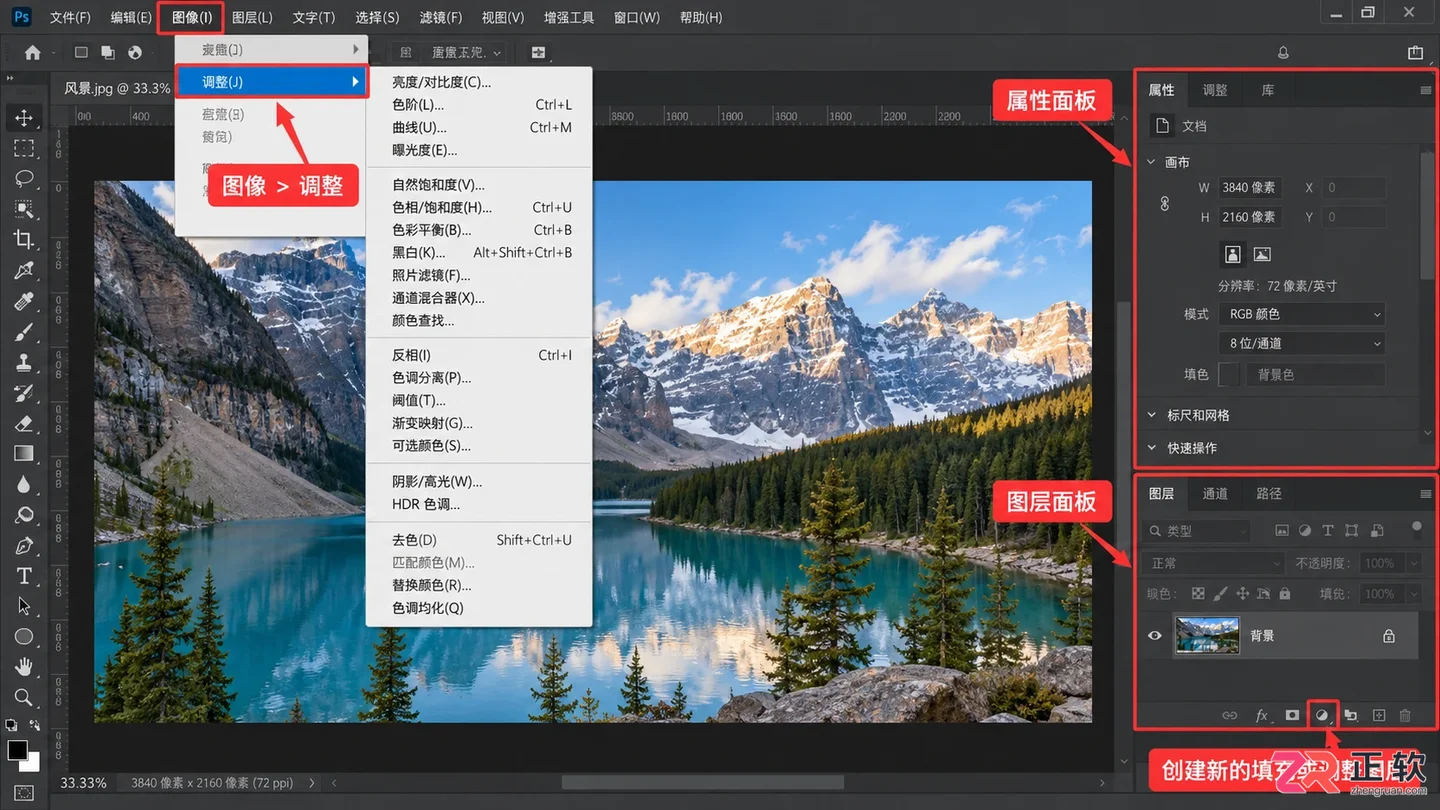Choose 去色(D) menu entry
1440x810 pixels.
pos(480,540)
